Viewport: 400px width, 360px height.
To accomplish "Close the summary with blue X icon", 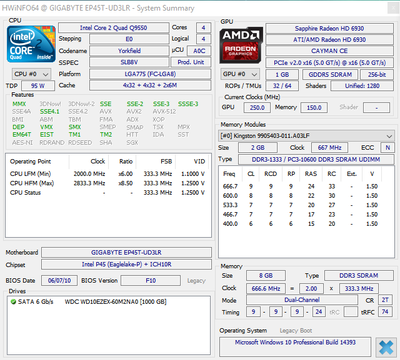I will 386,347.
